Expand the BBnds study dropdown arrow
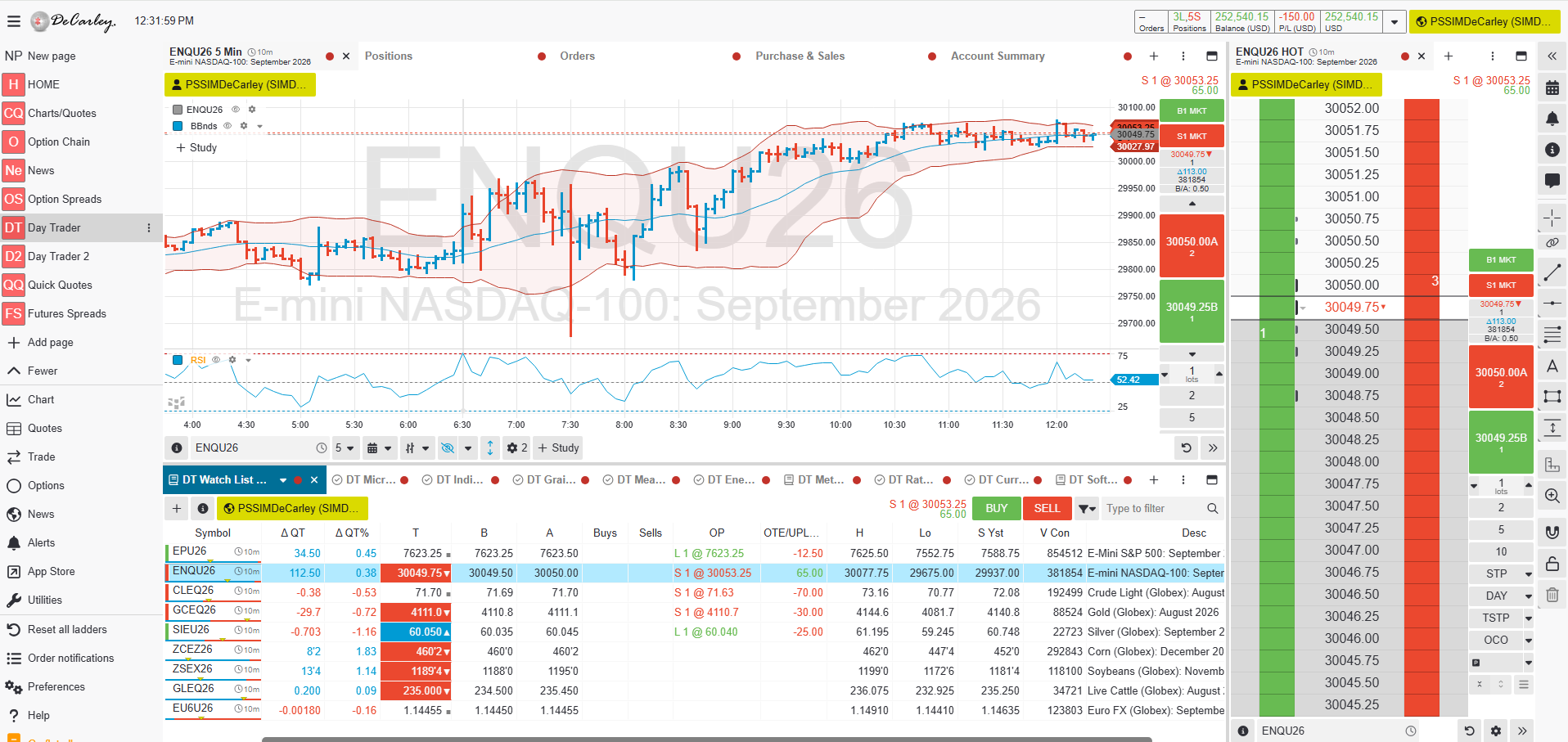The image size is (1568, 742). coord(260,126)
